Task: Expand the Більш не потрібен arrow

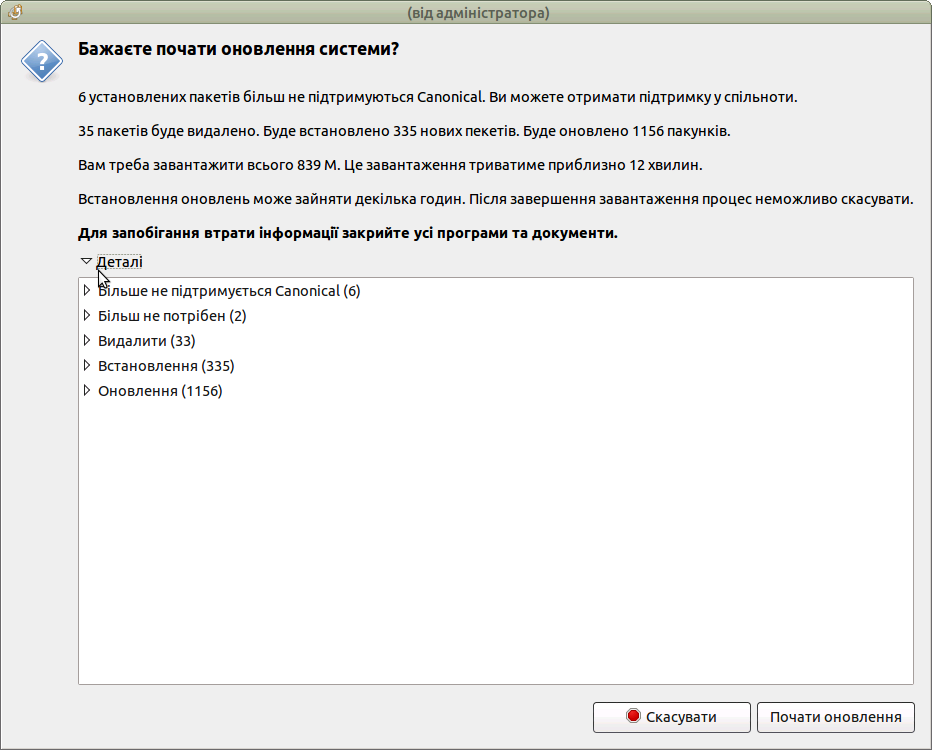Action: (87, 316)
